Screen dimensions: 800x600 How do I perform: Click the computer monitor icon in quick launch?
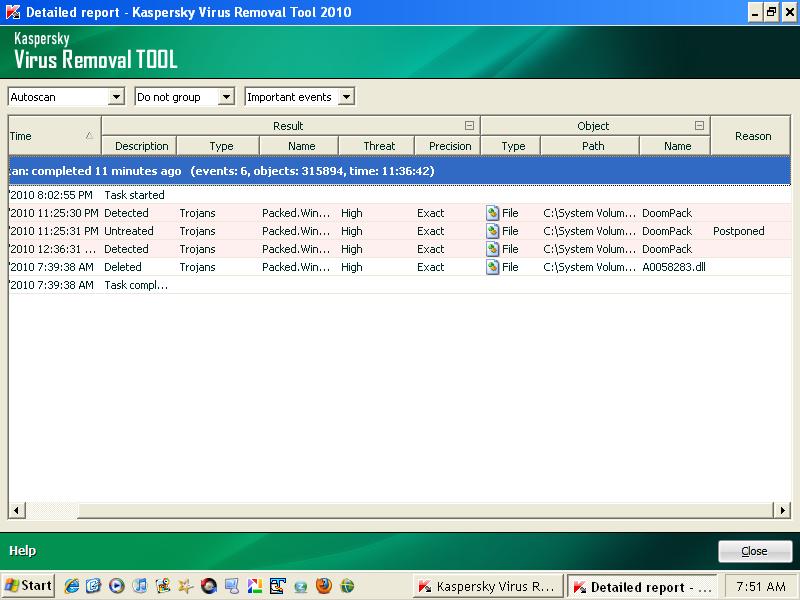(232, 586)
